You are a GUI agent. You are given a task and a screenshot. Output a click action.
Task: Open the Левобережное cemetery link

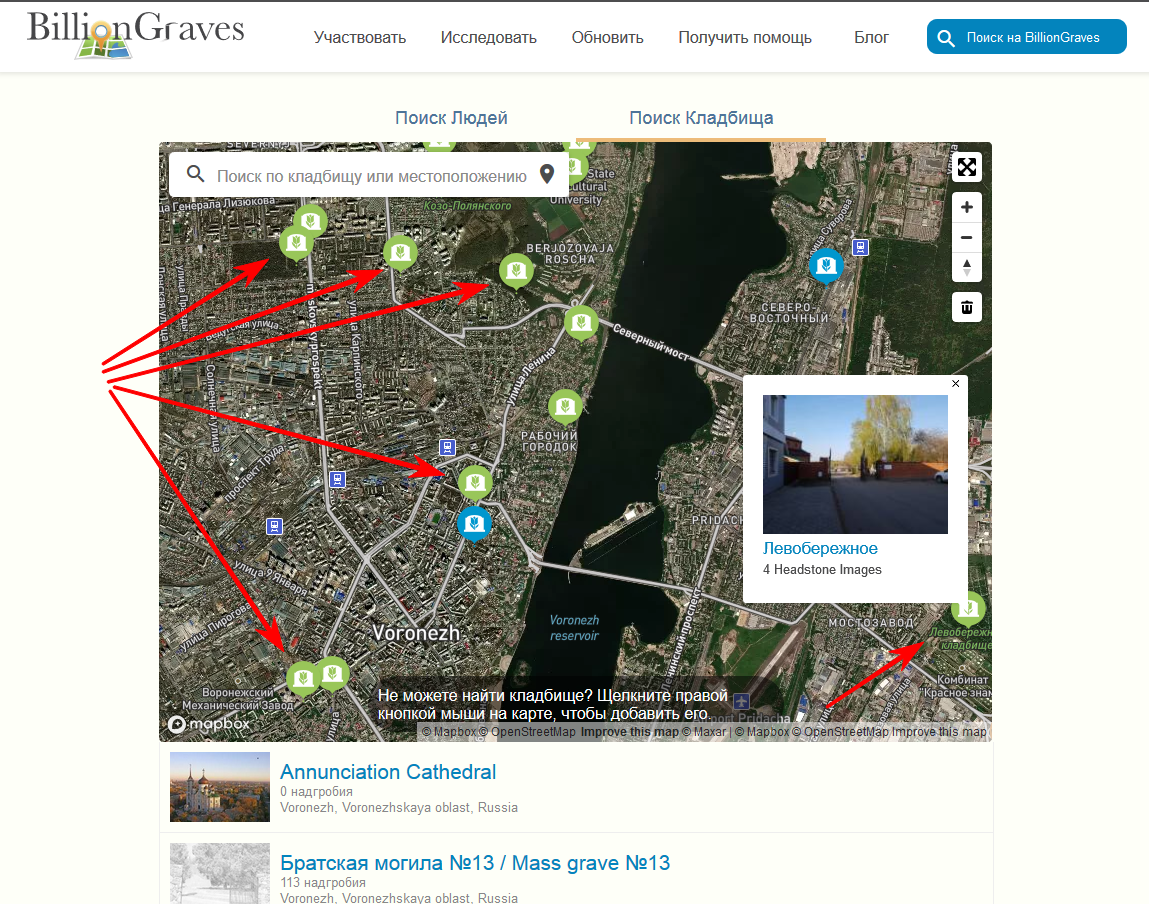pos(820,548)
